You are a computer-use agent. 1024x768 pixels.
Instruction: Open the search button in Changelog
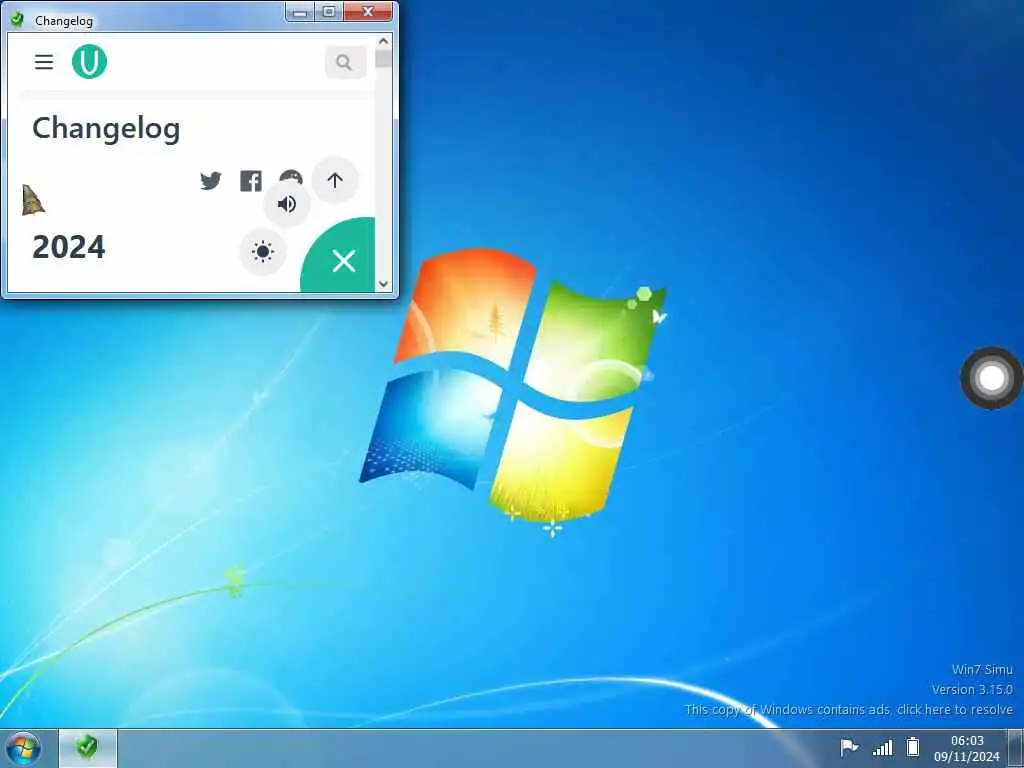(x=345, y=62)
